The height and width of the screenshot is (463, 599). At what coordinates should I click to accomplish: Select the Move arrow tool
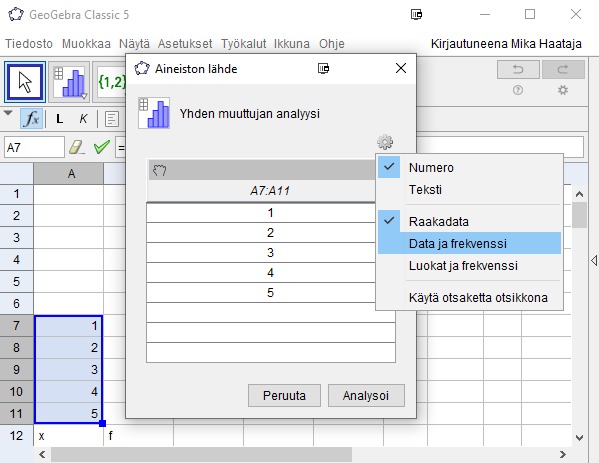pos(25,82)
